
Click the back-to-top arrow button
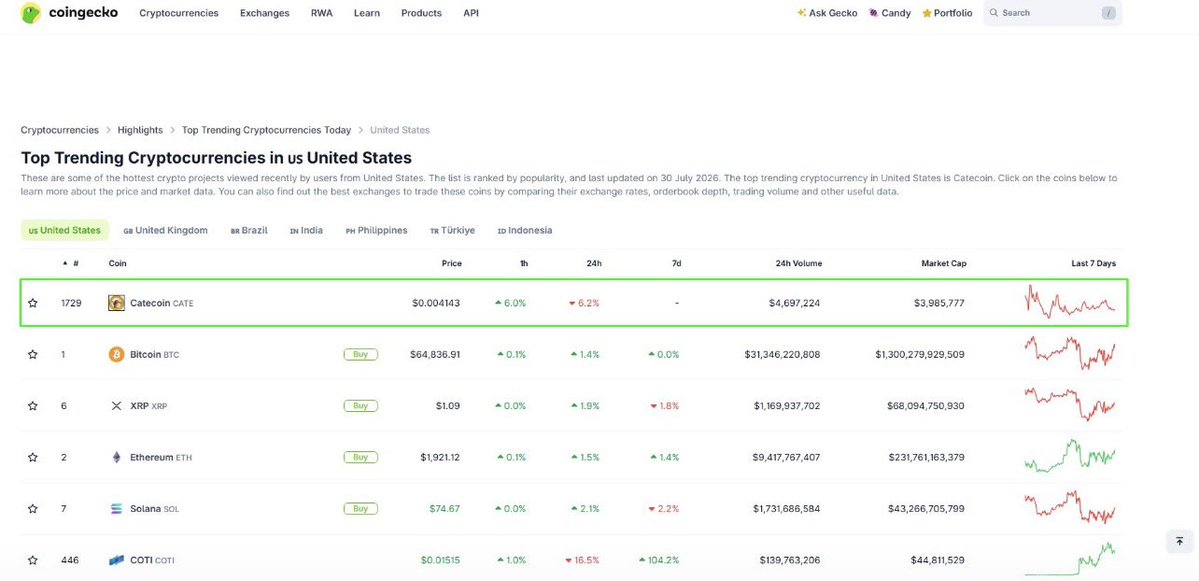(x=1180, y=541)
